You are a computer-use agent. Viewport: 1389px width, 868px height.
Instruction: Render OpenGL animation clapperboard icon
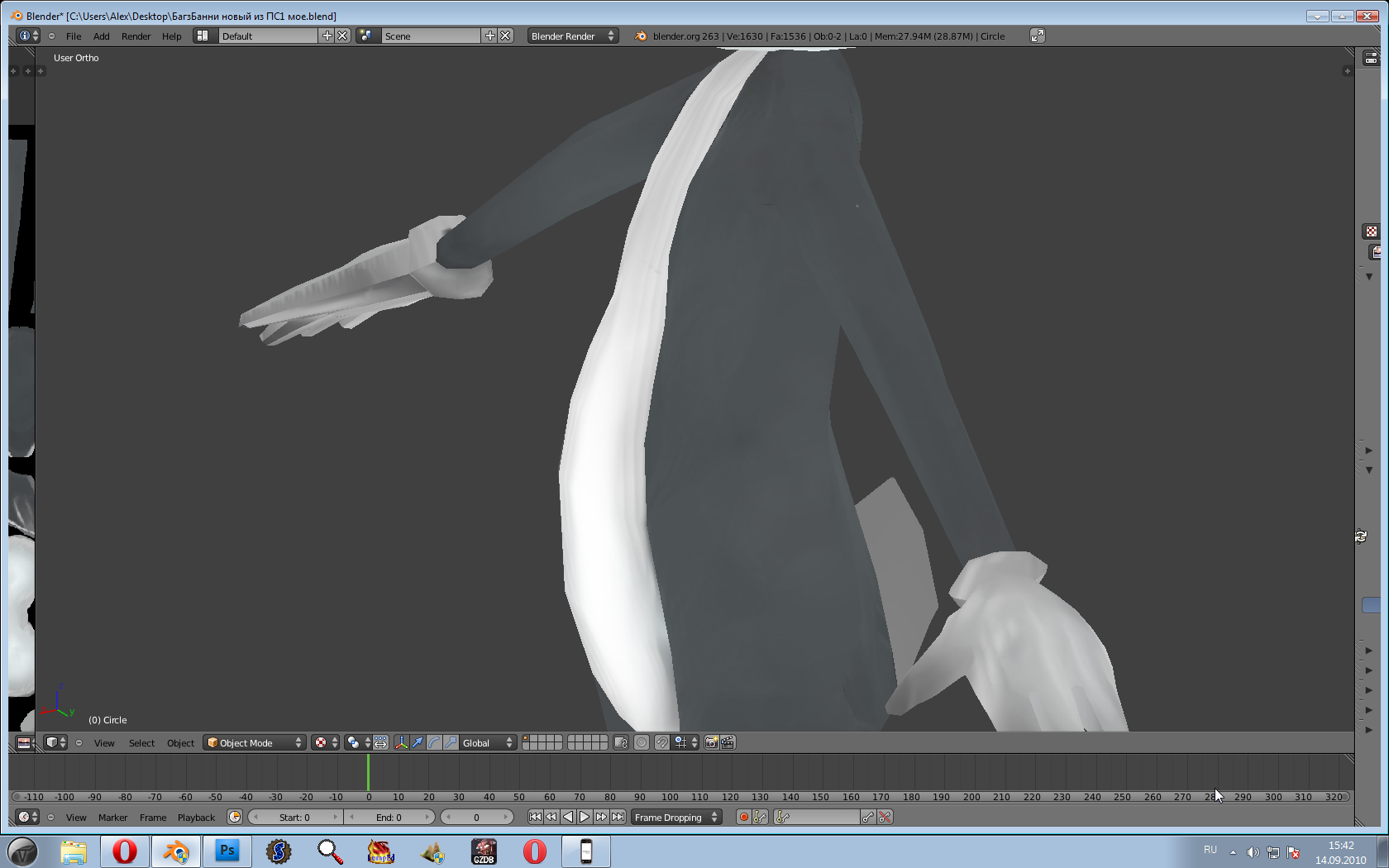click(728, 742)
